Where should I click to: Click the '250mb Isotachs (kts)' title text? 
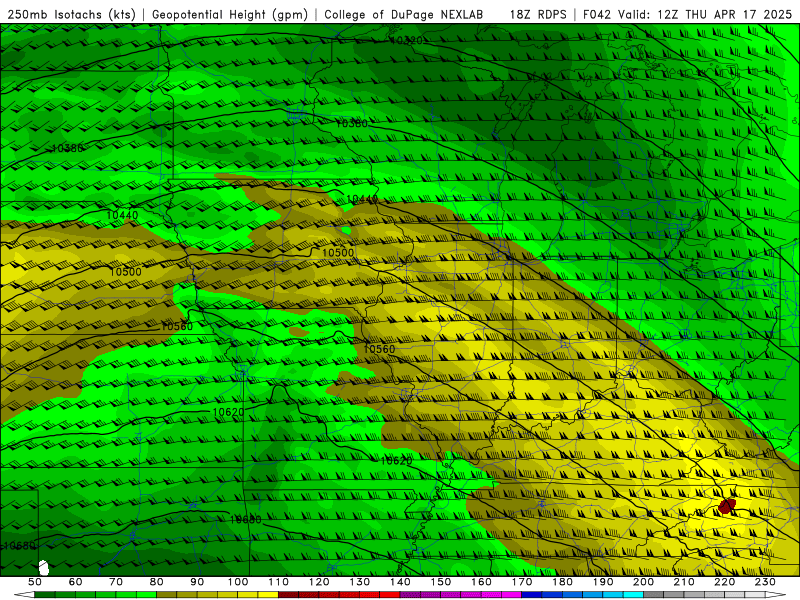pyautogui.click(x=71, y=15)
